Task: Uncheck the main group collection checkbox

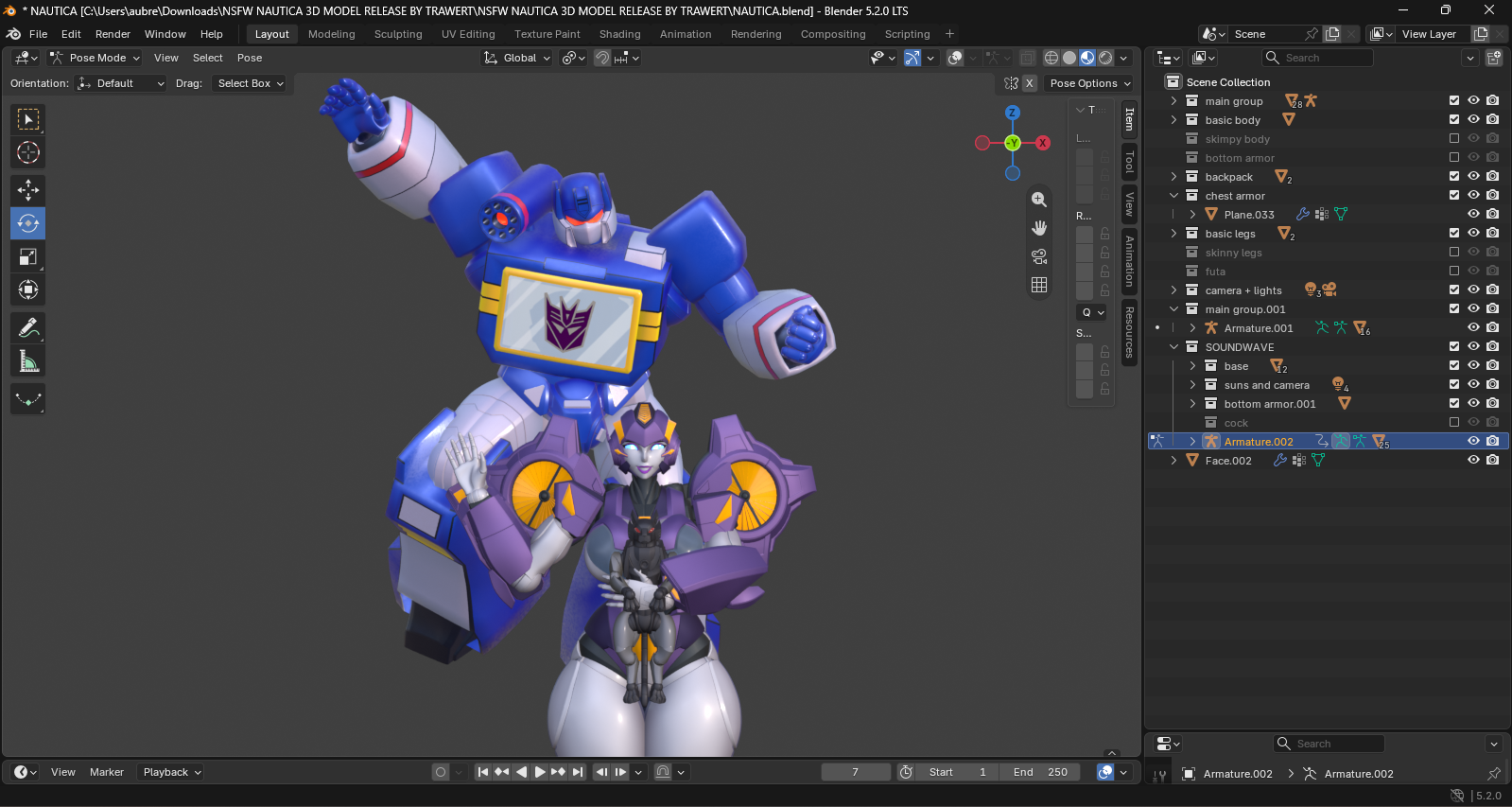Action: pyautogui.click(x=1454, y=101)
